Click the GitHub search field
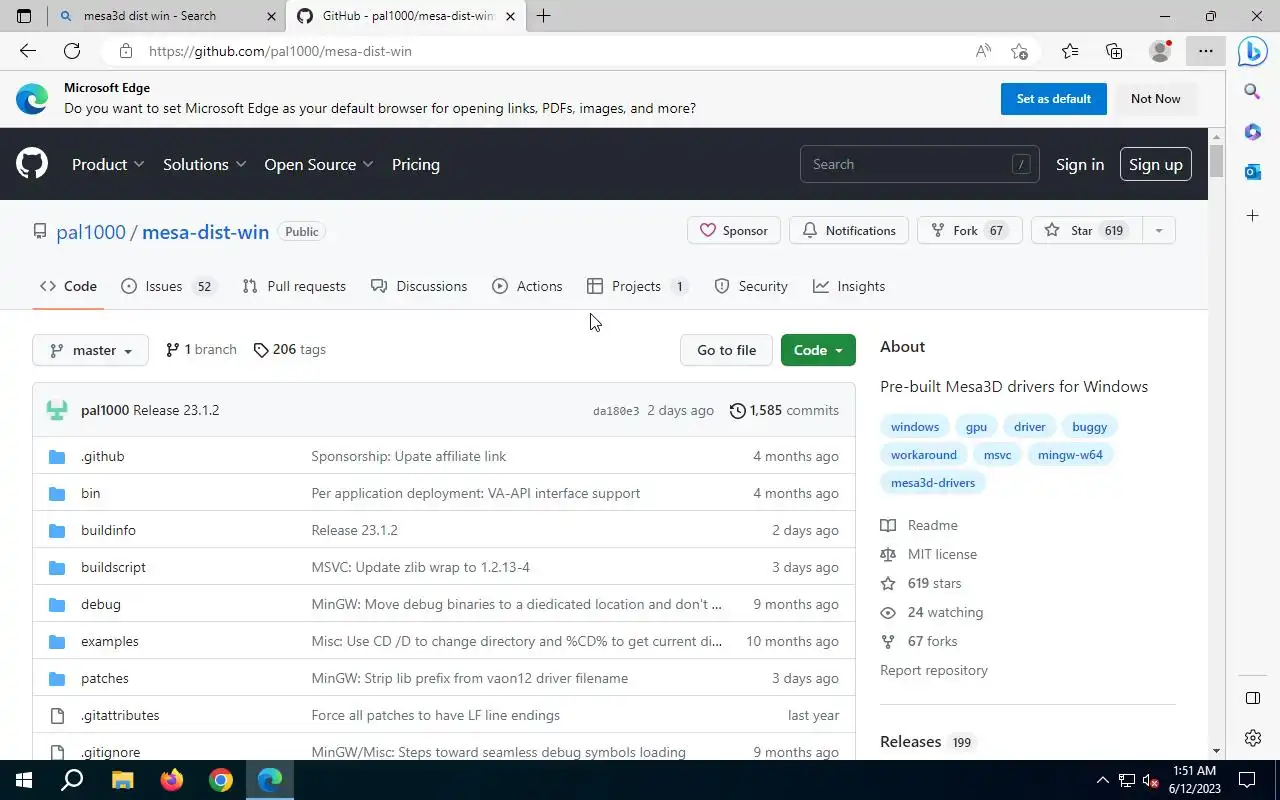1280x800 pixels. click(x=920, y=164)
